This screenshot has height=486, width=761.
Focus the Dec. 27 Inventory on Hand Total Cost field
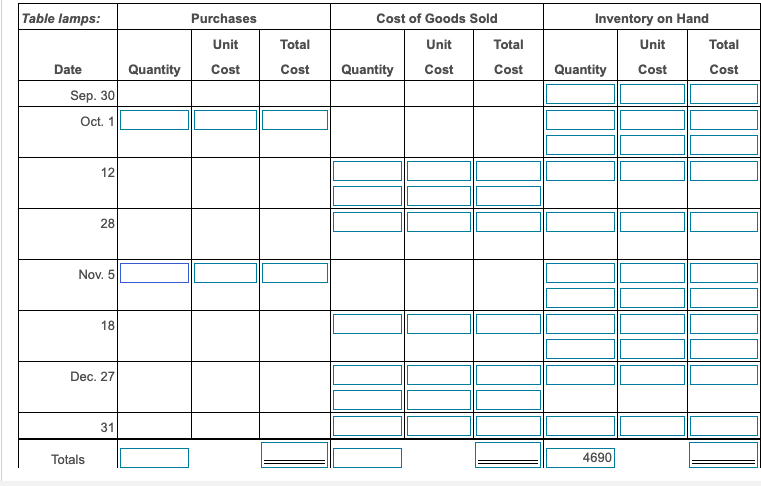click(724, 375)
